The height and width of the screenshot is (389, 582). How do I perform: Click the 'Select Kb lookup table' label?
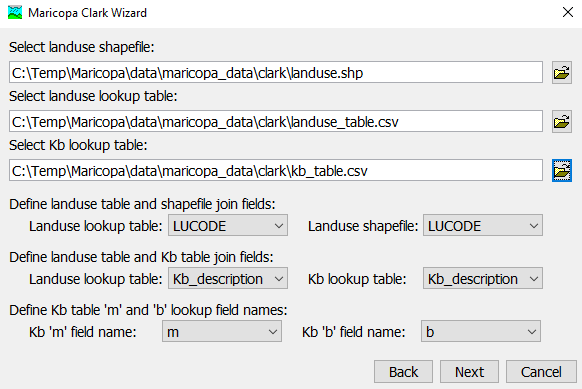(78, 145)
